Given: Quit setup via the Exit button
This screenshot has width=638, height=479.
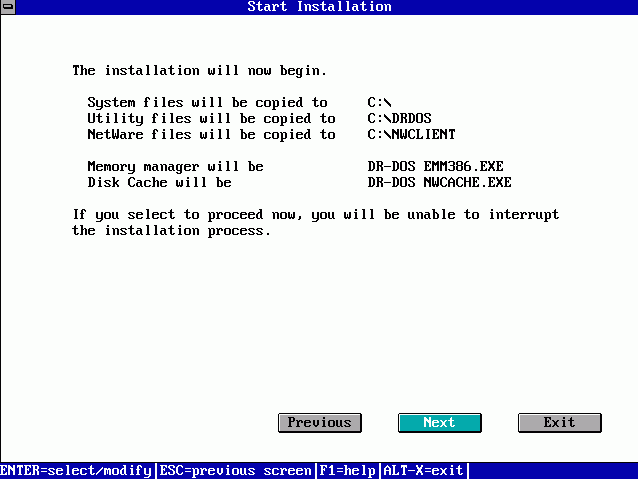Looking at the screenshot, I should (x=559, y=423).
